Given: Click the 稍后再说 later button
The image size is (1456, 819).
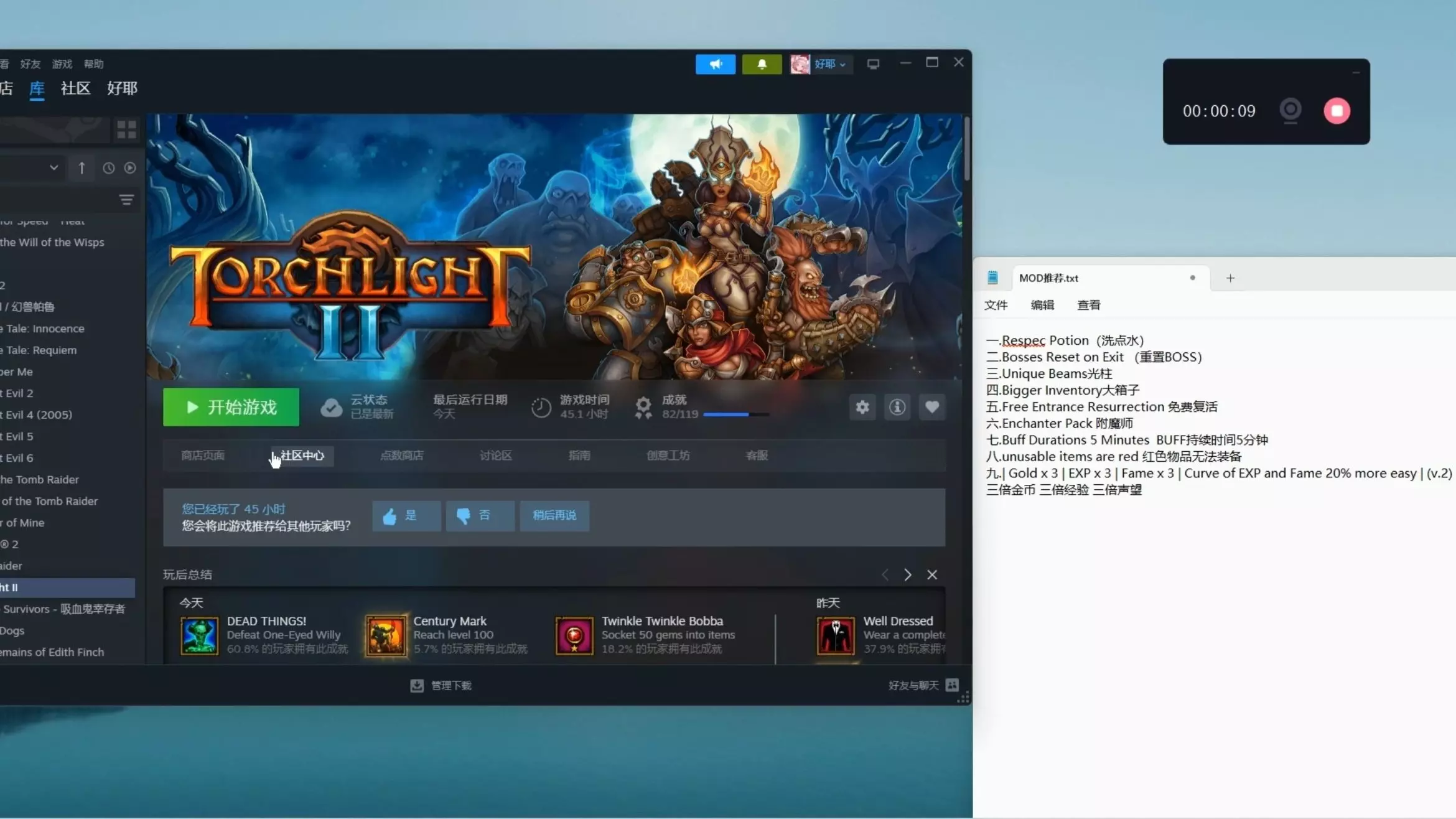Looking at the screenshot, I should tap(554, 516).
